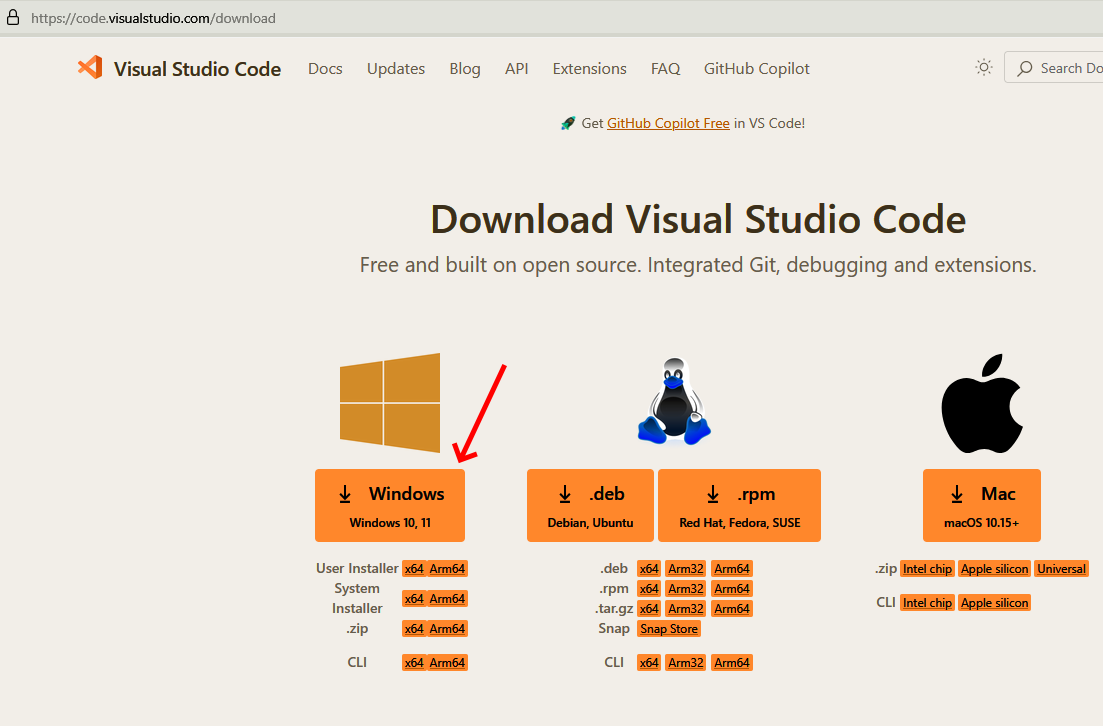Click the Visual Studio Code logo icon
The image size is (1103, 726).
90,68
